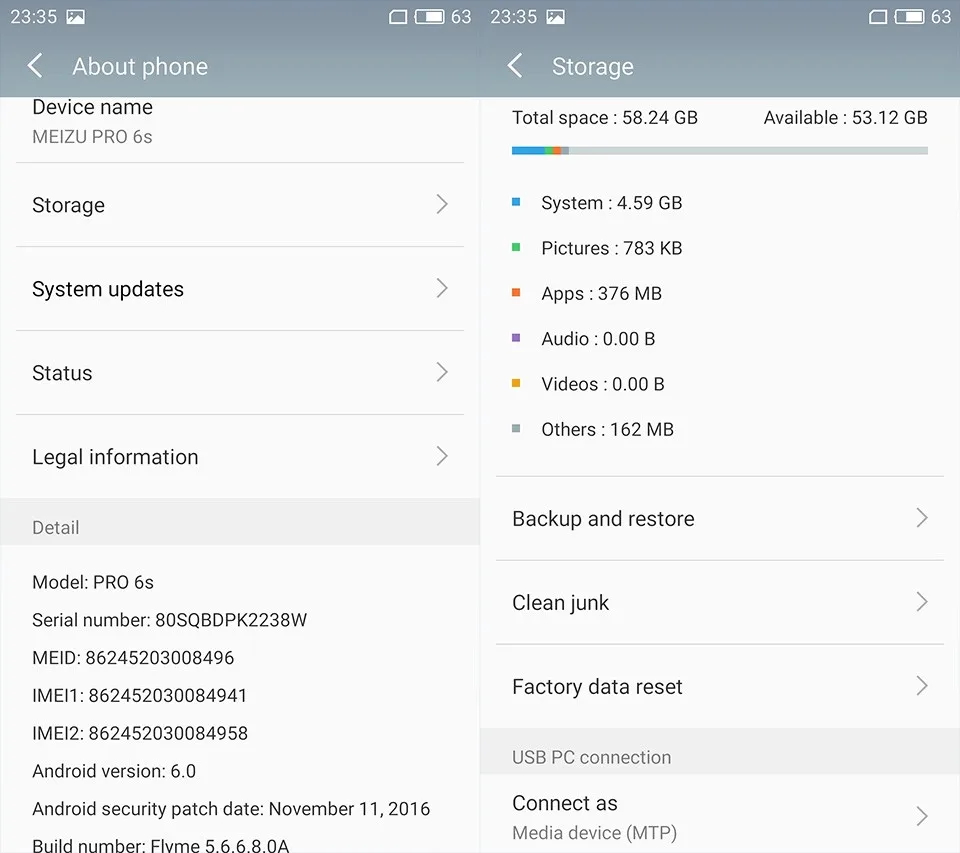
Task: Open Storage menu entry in About phone
Action: 240,205
